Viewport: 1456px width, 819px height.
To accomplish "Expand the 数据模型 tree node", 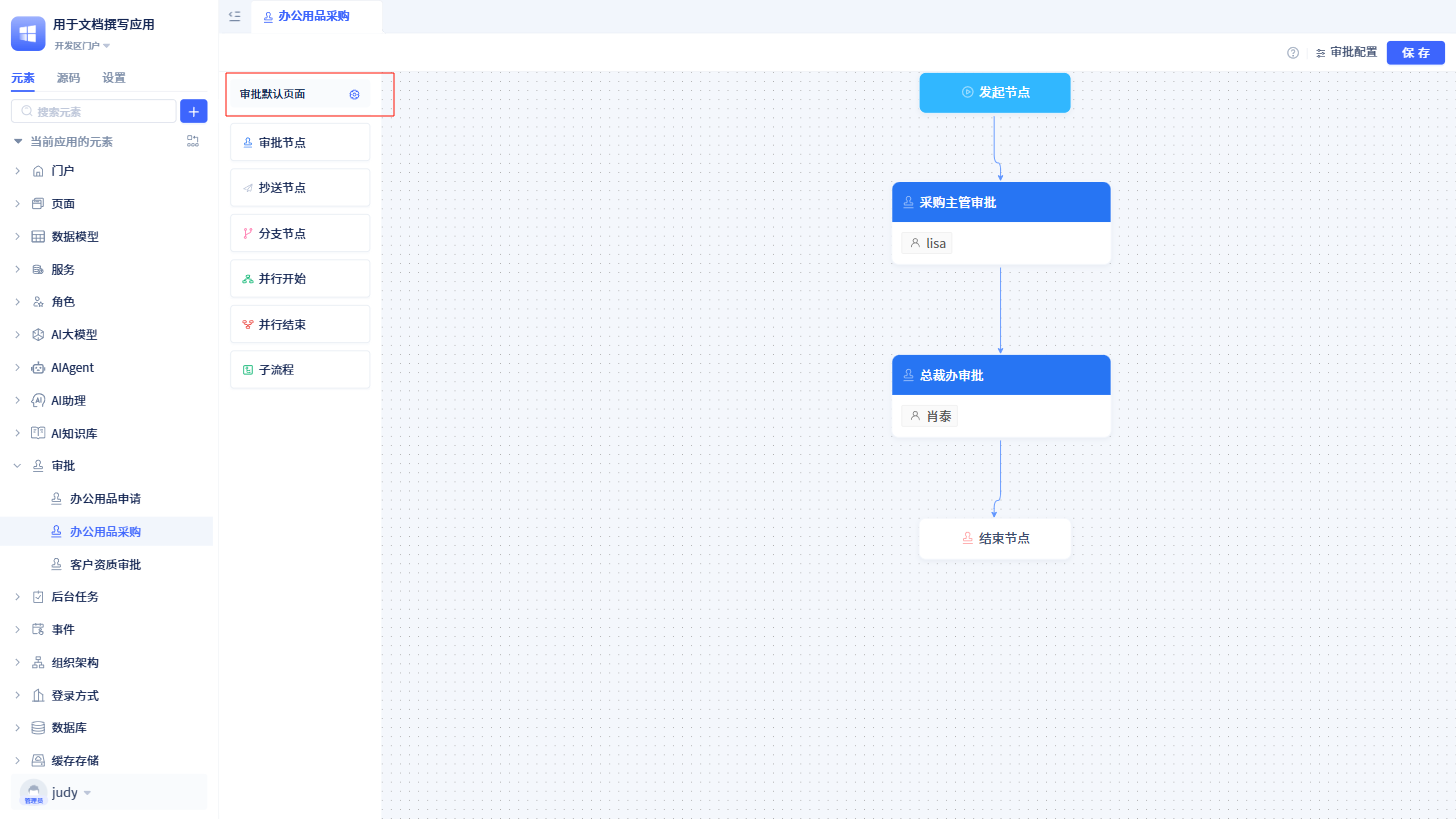I will (17, 237).
